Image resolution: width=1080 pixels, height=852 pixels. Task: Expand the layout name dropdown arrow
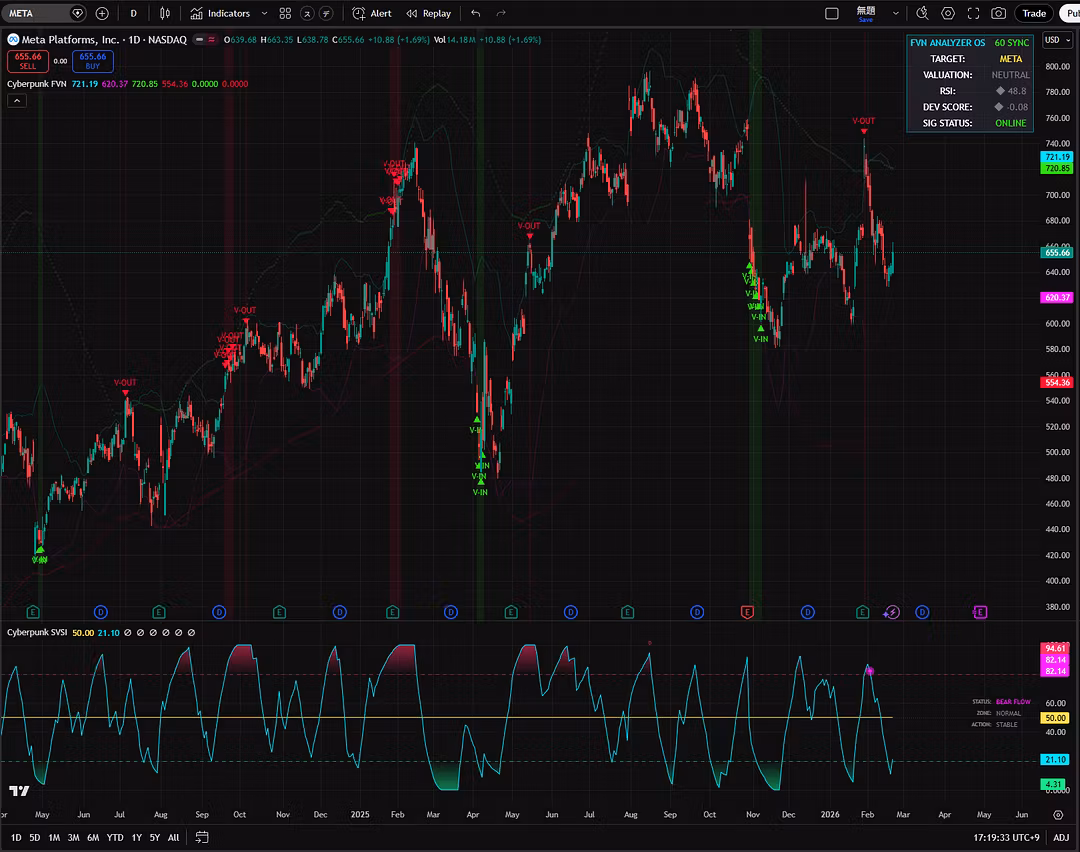895,13
